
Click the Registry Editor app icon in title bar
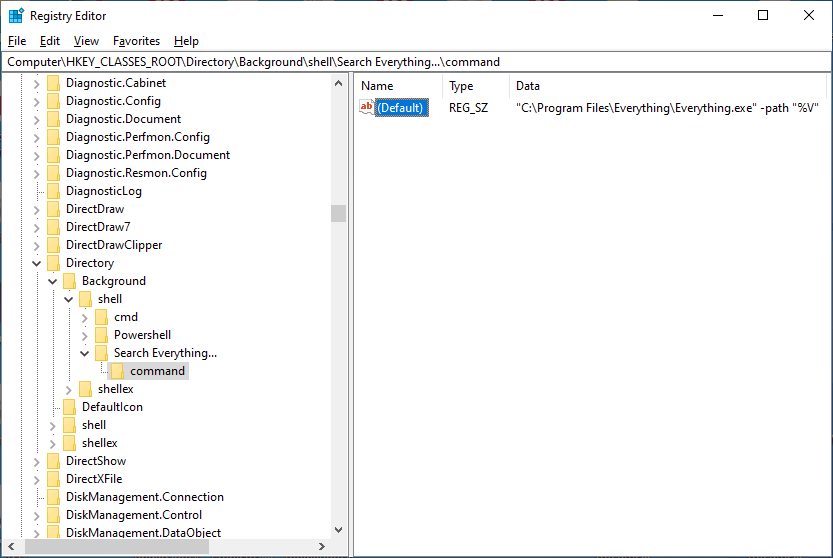16,16
